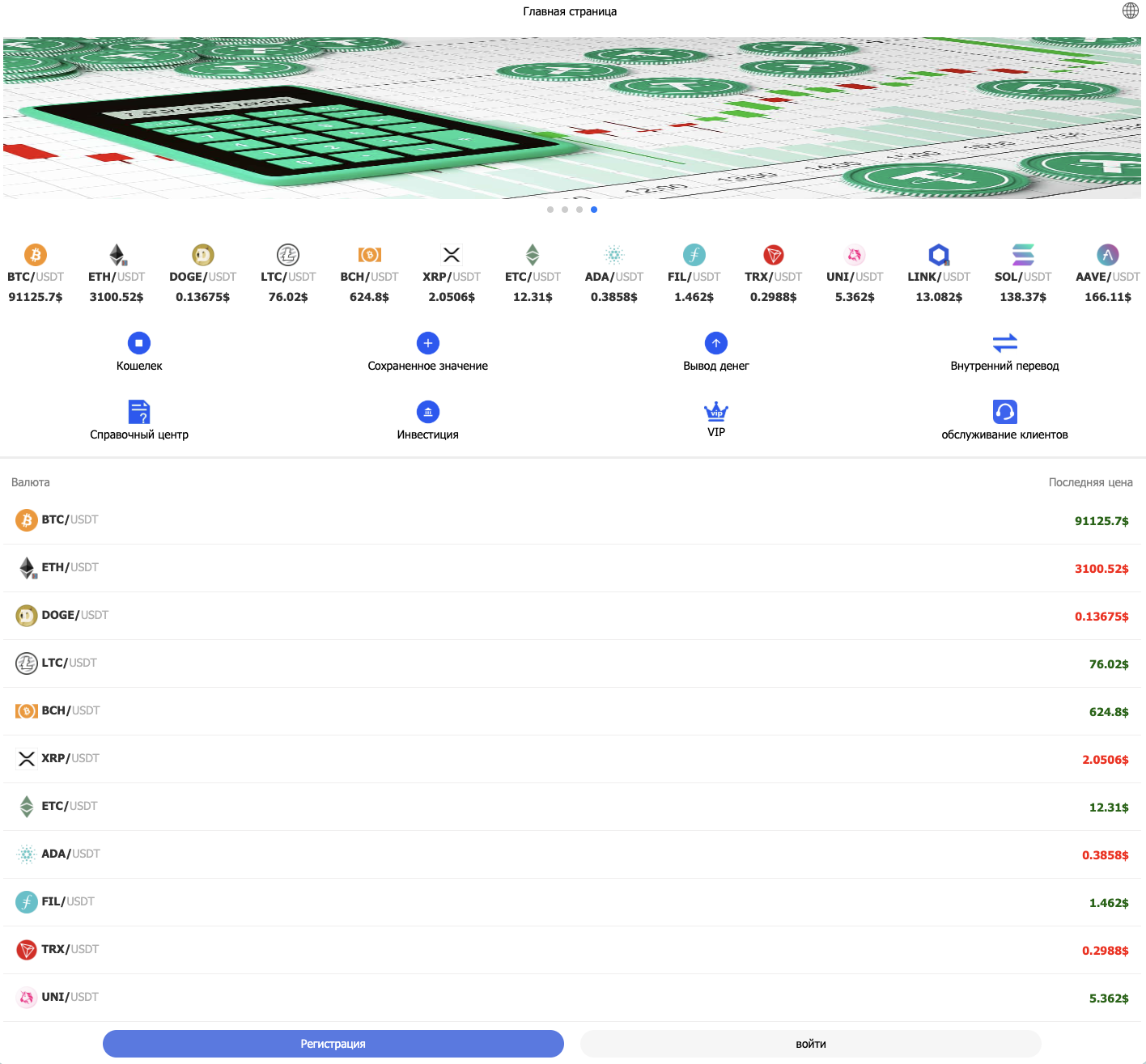The width and height of the screenshot is (1146, 1064).
Task: Click the 12.31$ price in ETC list row
Action: (1109, 808)
